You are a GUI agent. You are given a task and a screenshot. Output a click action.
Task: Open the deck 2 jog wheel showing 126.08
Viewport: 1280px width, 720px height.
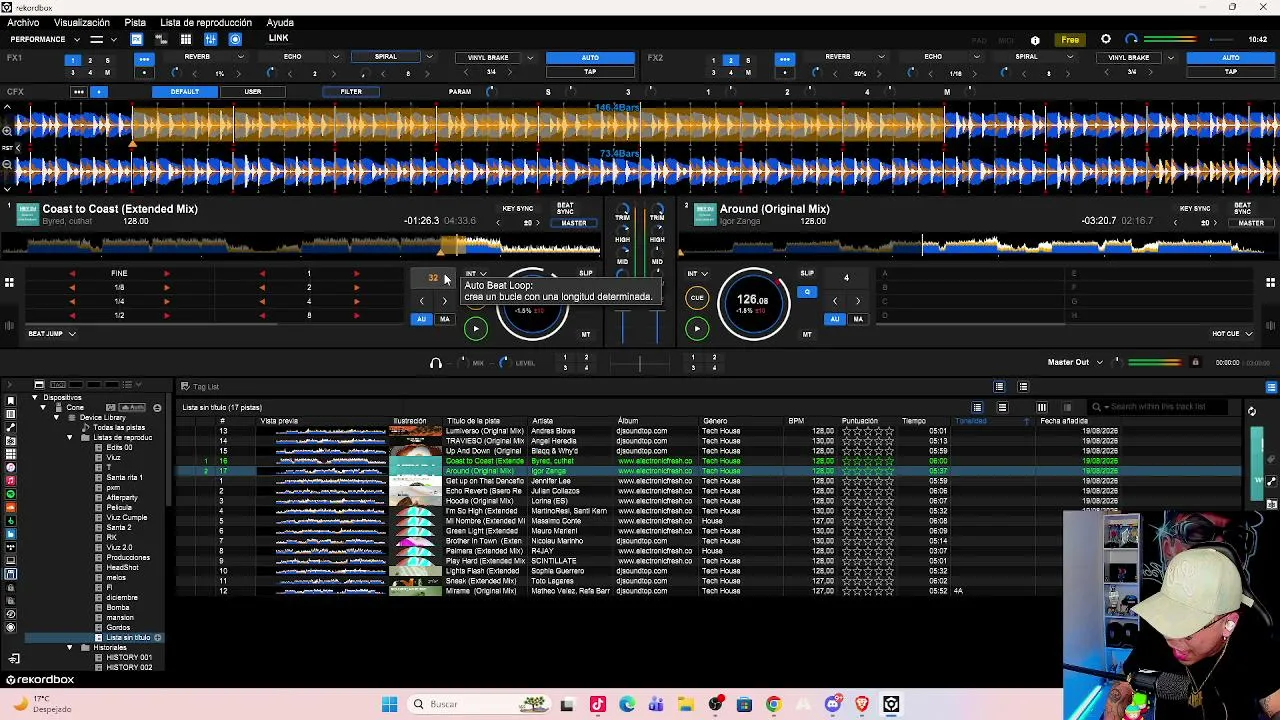(x=753, y=303)
